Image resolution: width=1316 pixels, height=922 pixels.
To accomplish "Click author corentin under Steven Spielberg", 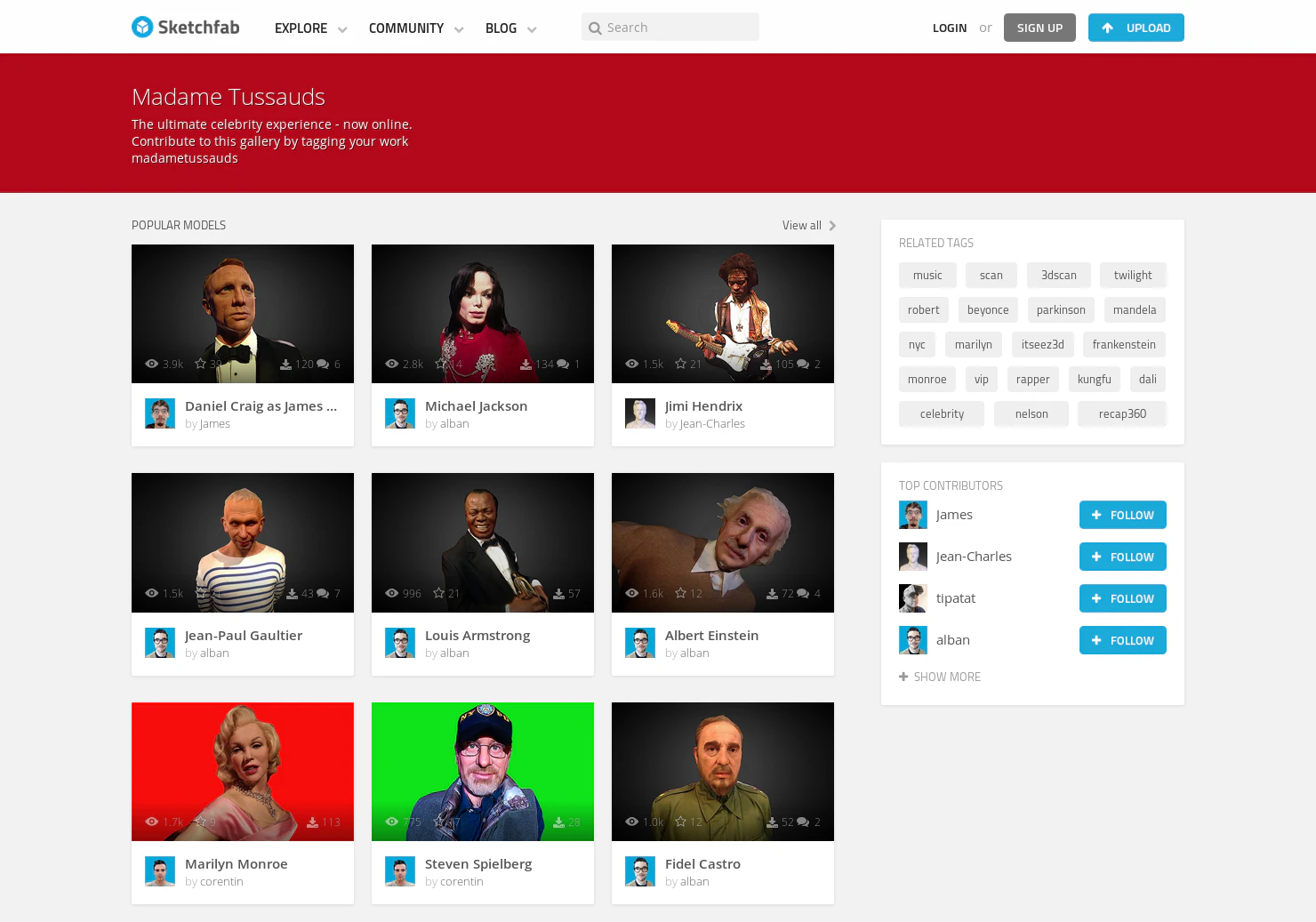I will coord(461,882).
